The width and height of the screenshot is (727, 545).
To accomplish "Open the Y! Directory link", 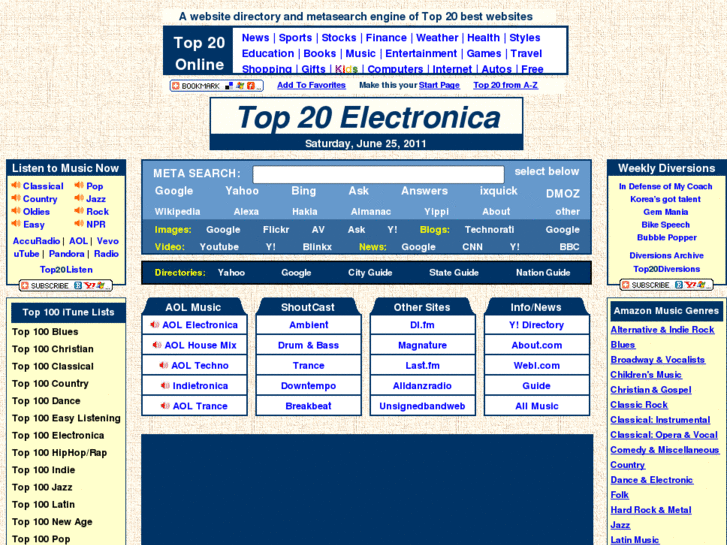I will pyautogui.click(x=536, y=325).
